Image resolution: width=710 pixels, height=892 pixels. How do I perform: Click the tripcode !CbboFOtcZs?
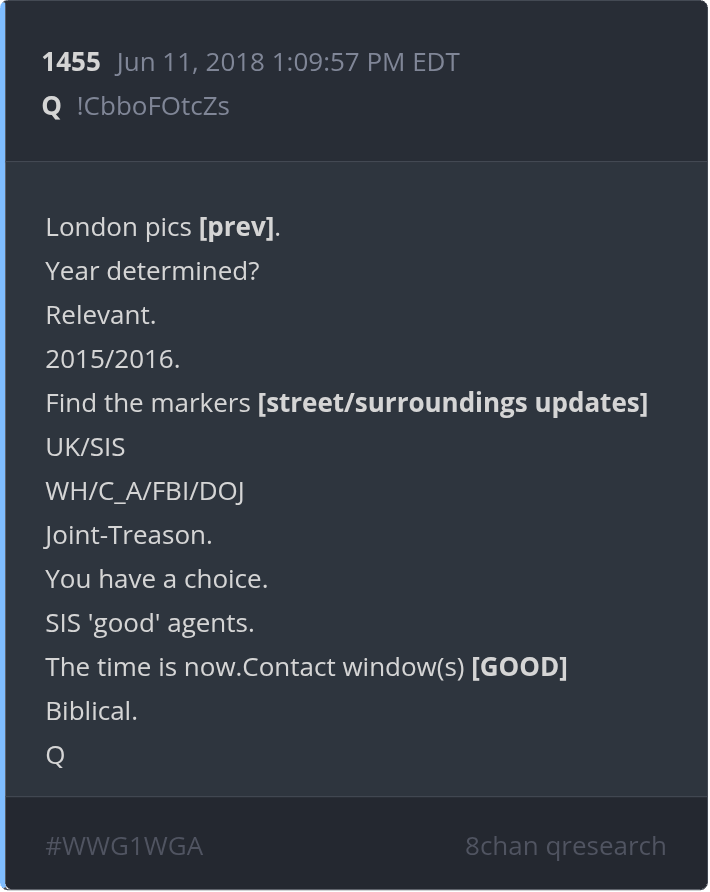[x=153, y=106]
